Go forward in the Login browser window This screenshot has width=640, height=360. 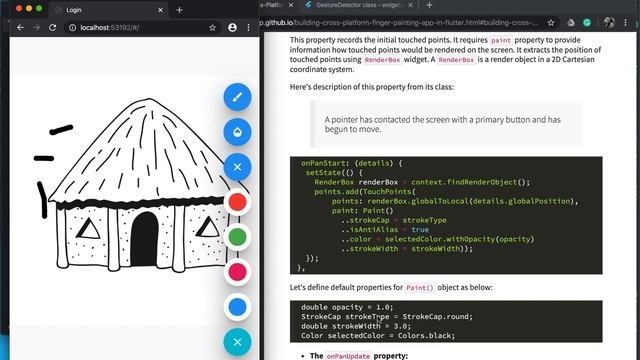coord(36,27)
